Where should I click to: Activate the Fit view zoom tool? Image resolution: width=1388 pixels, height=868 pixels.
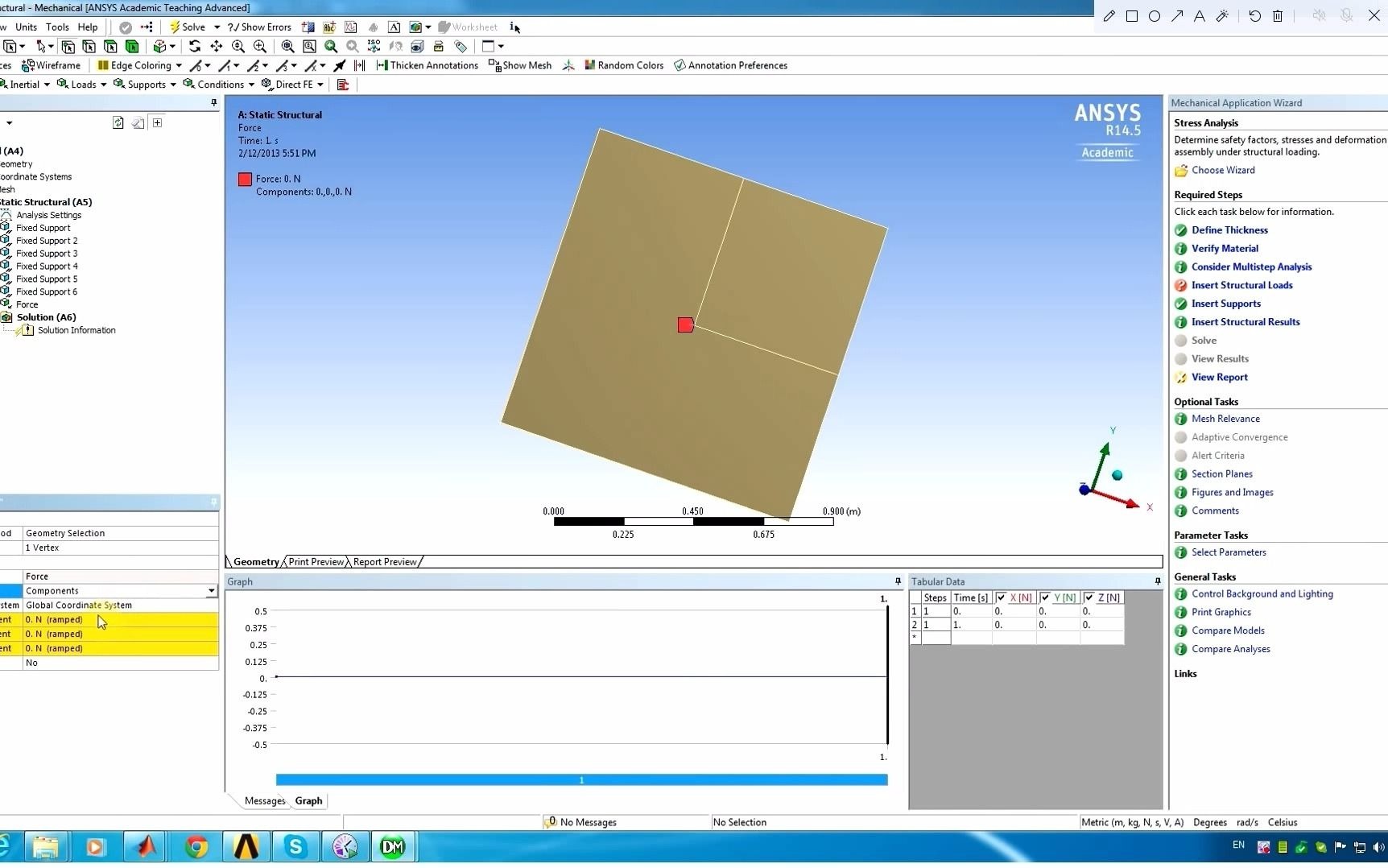[x=287, y=46]
